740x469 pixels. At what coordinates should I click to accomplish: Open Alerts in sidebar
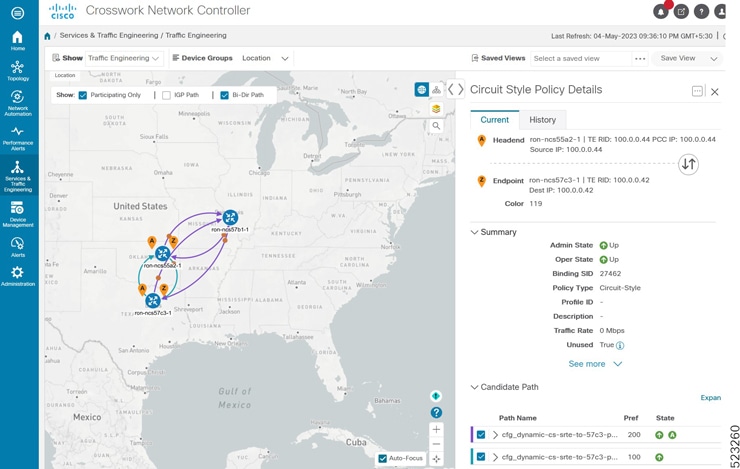[x=17, y=247]
